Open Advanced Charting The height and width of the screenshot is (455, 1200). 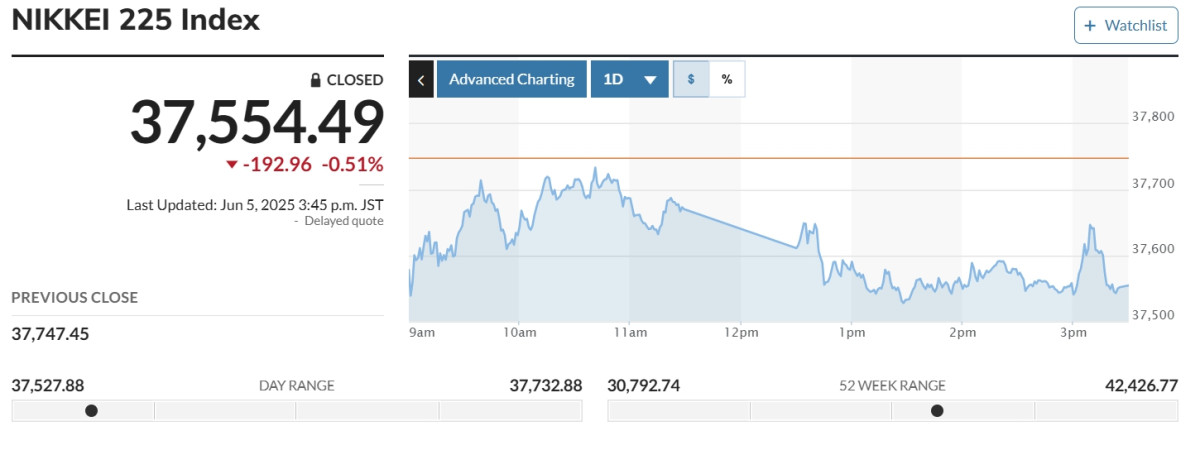[x=511, y=80]
